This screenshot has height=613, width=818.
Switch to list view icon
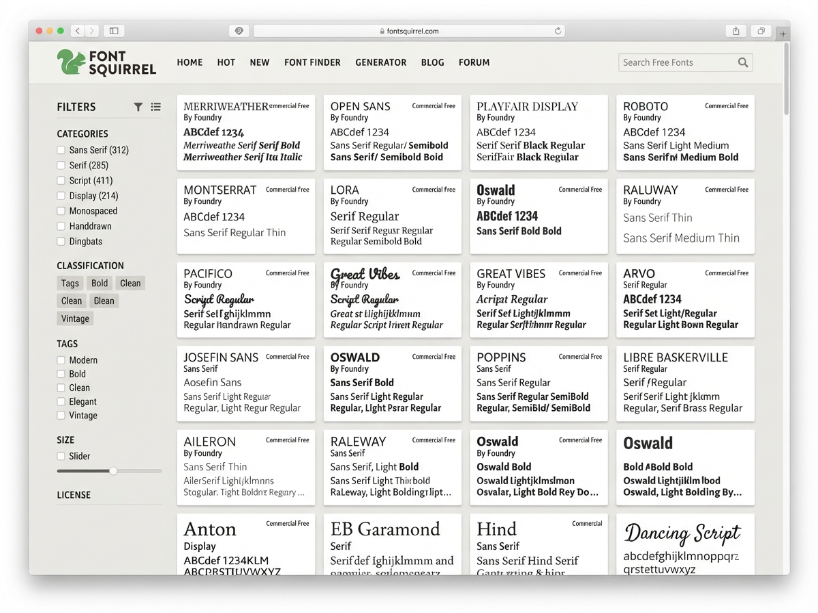[x=155, y=107]
